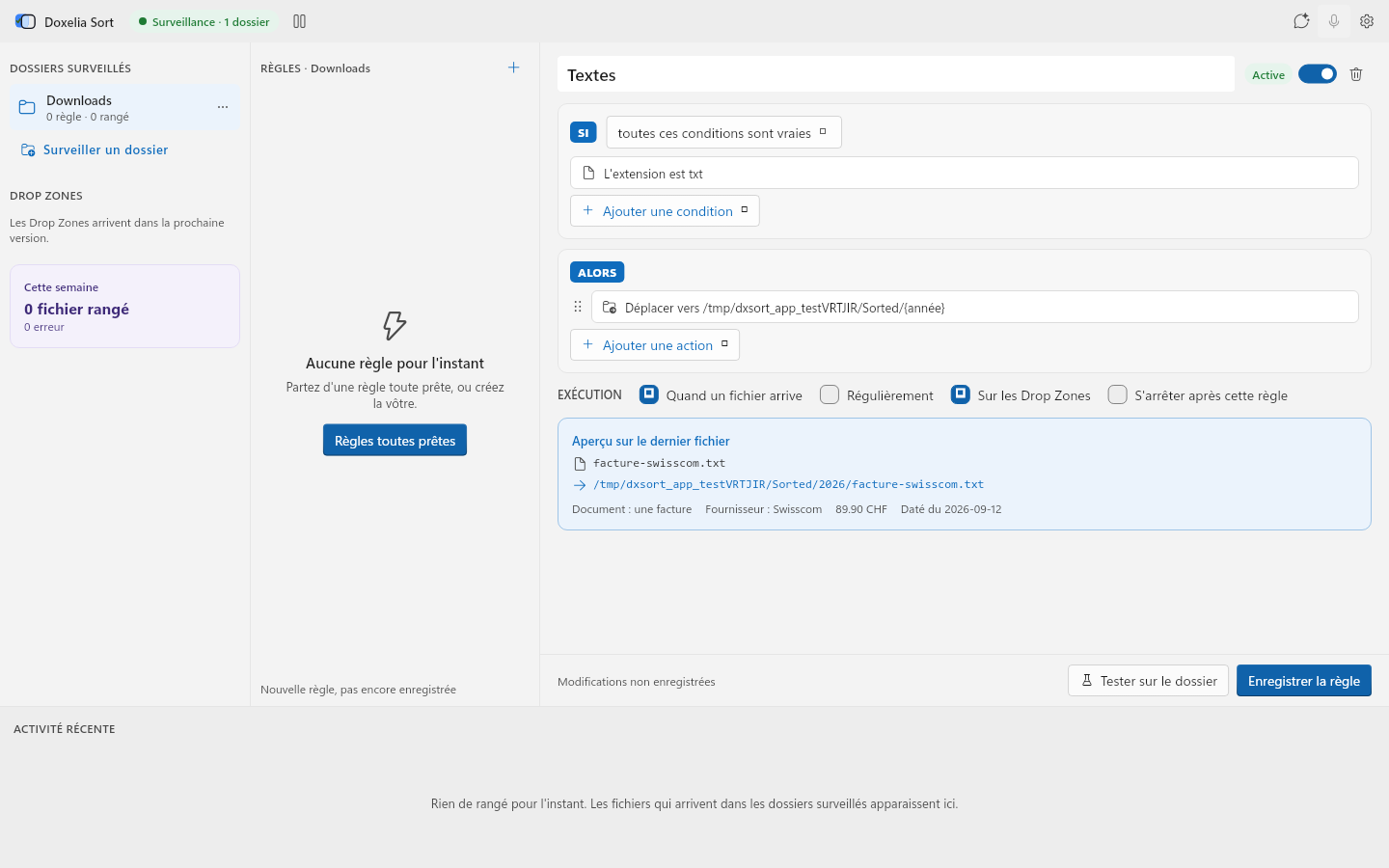Image resolution: width=1389 pixels, height=868 pixels.
Task: Click the 89.90 CHF amount
Action: 861,509
